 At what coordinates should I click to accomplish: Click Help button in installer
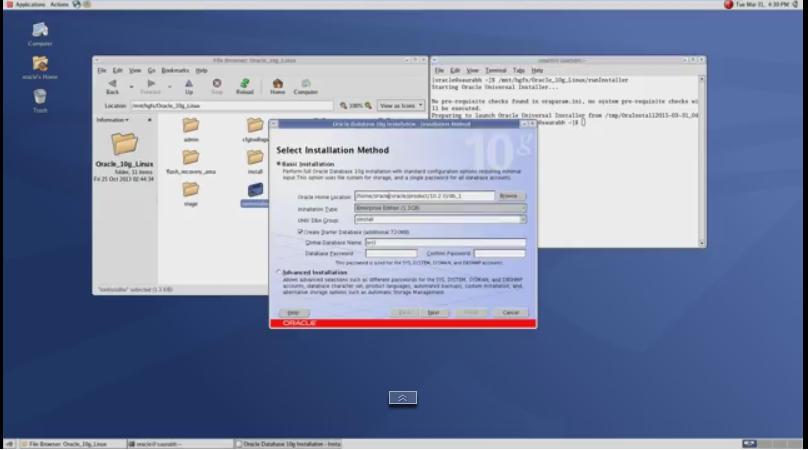(x=293, y=313)
